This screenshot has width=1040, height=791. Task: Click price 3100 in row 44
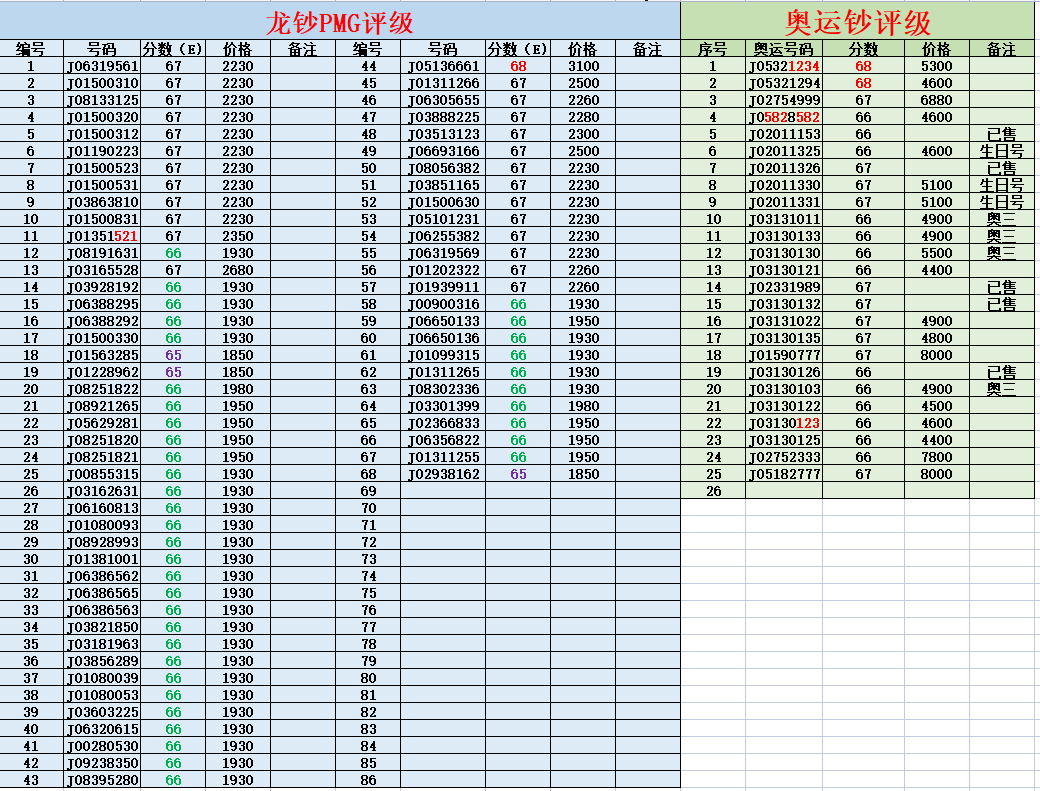(x=583, y=66)
